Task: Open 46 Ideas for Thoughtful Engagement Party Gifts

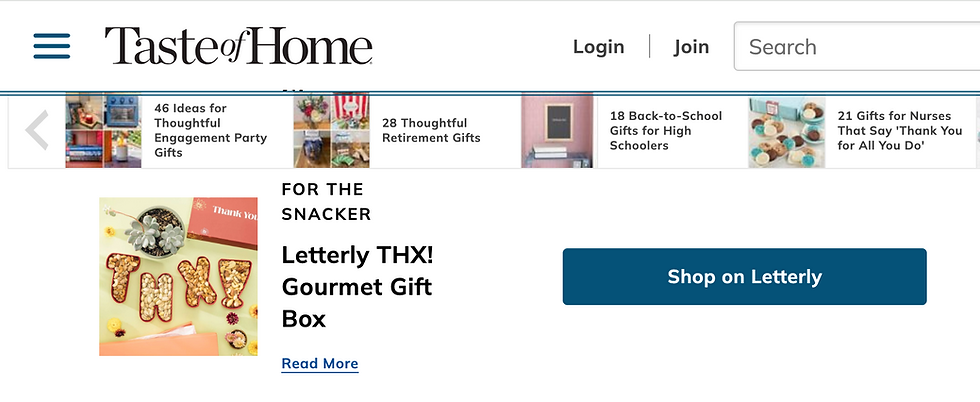Action: click(210, 131)
